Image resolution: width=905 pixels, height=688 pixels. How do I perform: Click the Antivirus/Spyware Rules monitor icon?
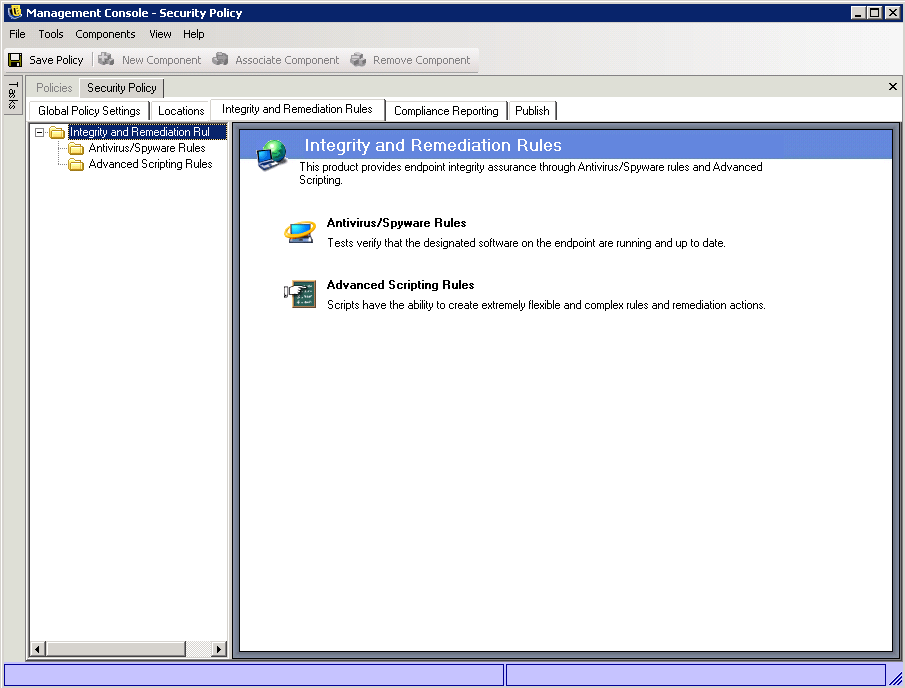pyautogui.click(x=300, y=231)
